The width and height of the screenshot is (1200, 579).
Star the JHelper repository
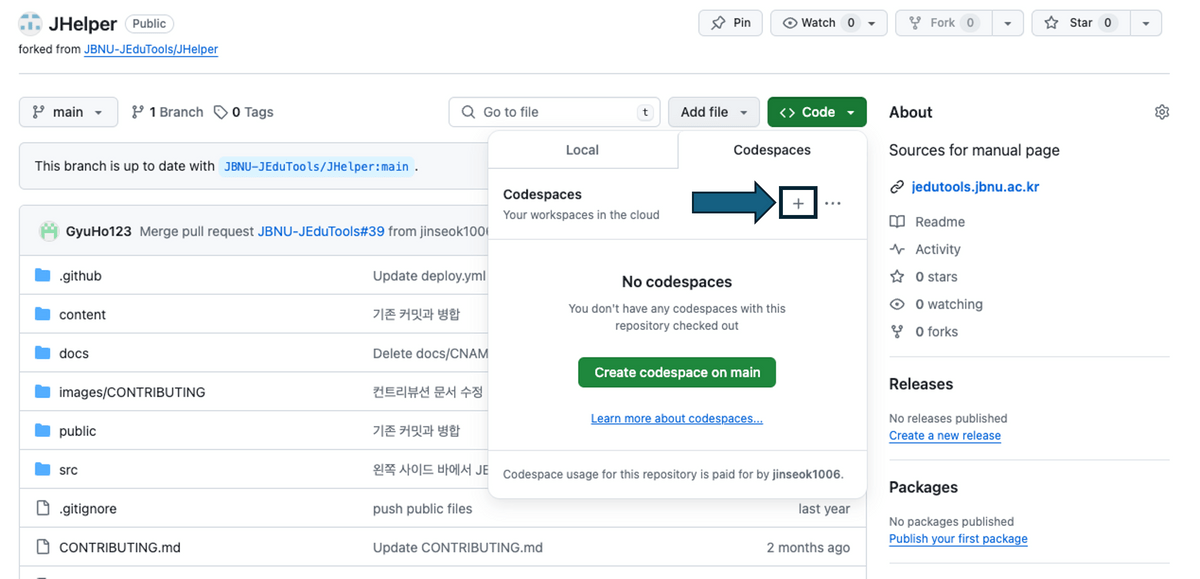pyautogui.click(x=1078, y=22)
